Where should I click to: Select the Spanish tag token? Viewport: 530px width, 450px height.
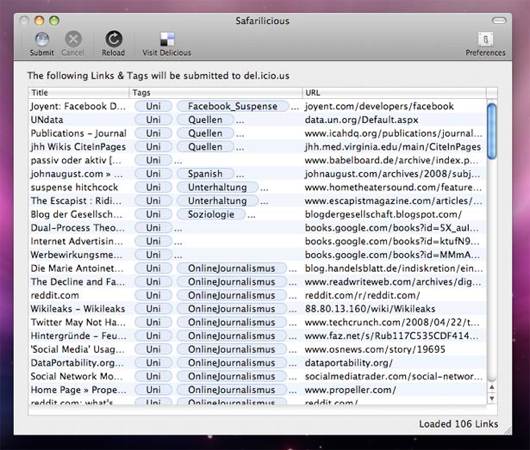coord(205,174)
